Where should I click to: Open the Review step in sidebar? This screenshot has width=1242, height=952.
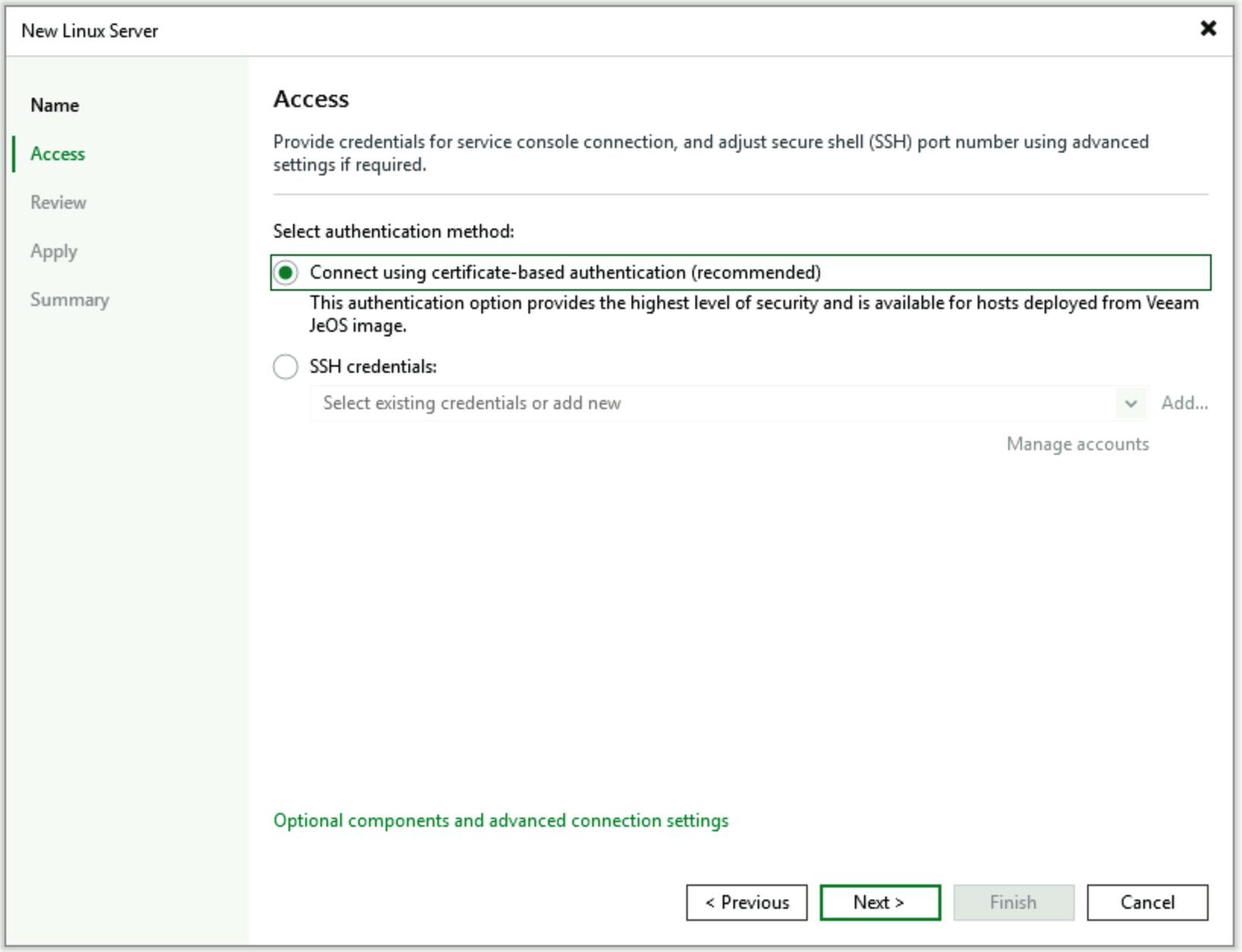pyautogui.click(x=58, y=203)
